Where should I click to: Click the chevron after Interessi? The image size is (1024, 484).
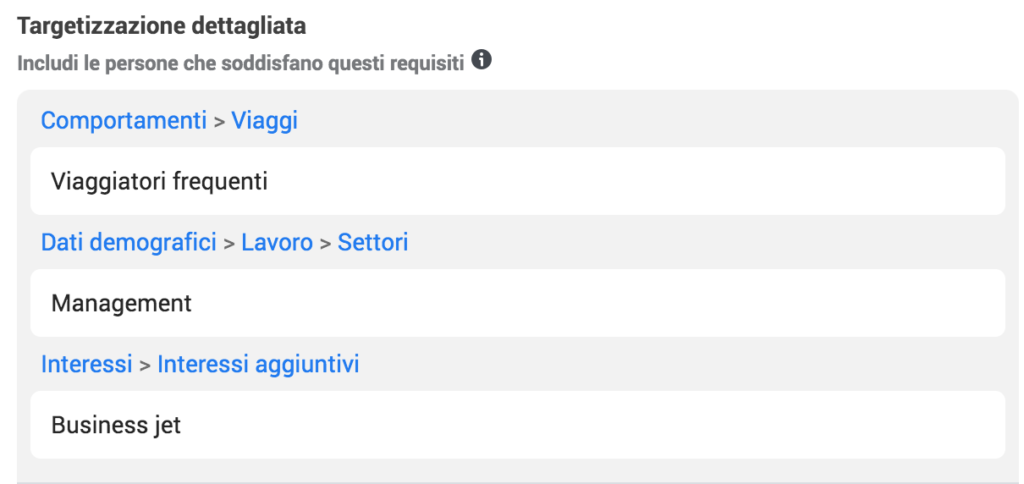point(145,366)
